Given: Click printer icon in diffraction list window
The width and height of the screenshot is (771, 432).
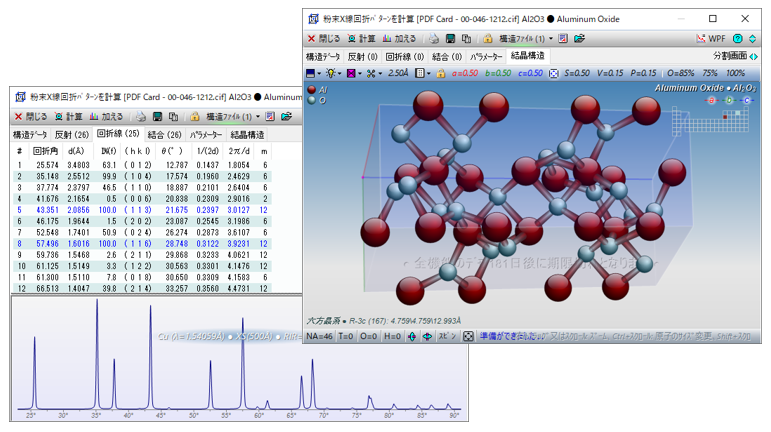Looking at the screenshot, I should tap(141, 116).
